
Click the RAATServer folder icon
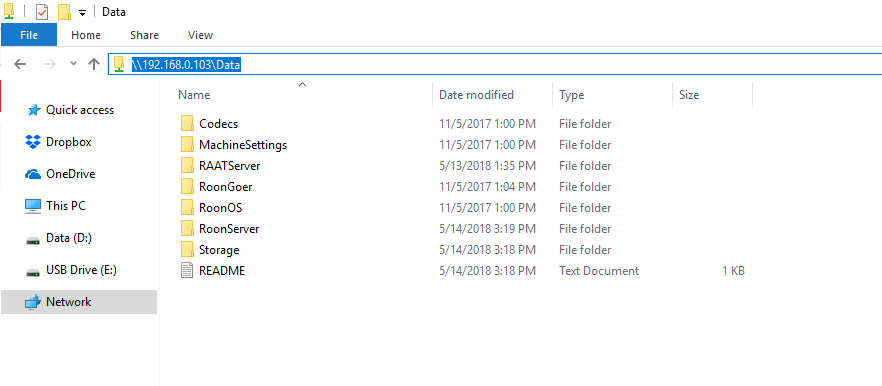[x=187, y=165]
